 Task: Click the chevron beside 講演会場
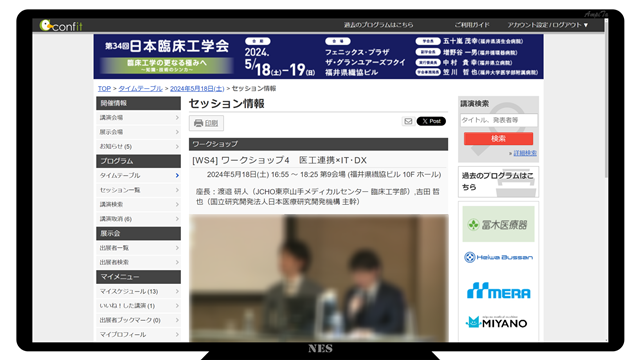coord(177,118)
